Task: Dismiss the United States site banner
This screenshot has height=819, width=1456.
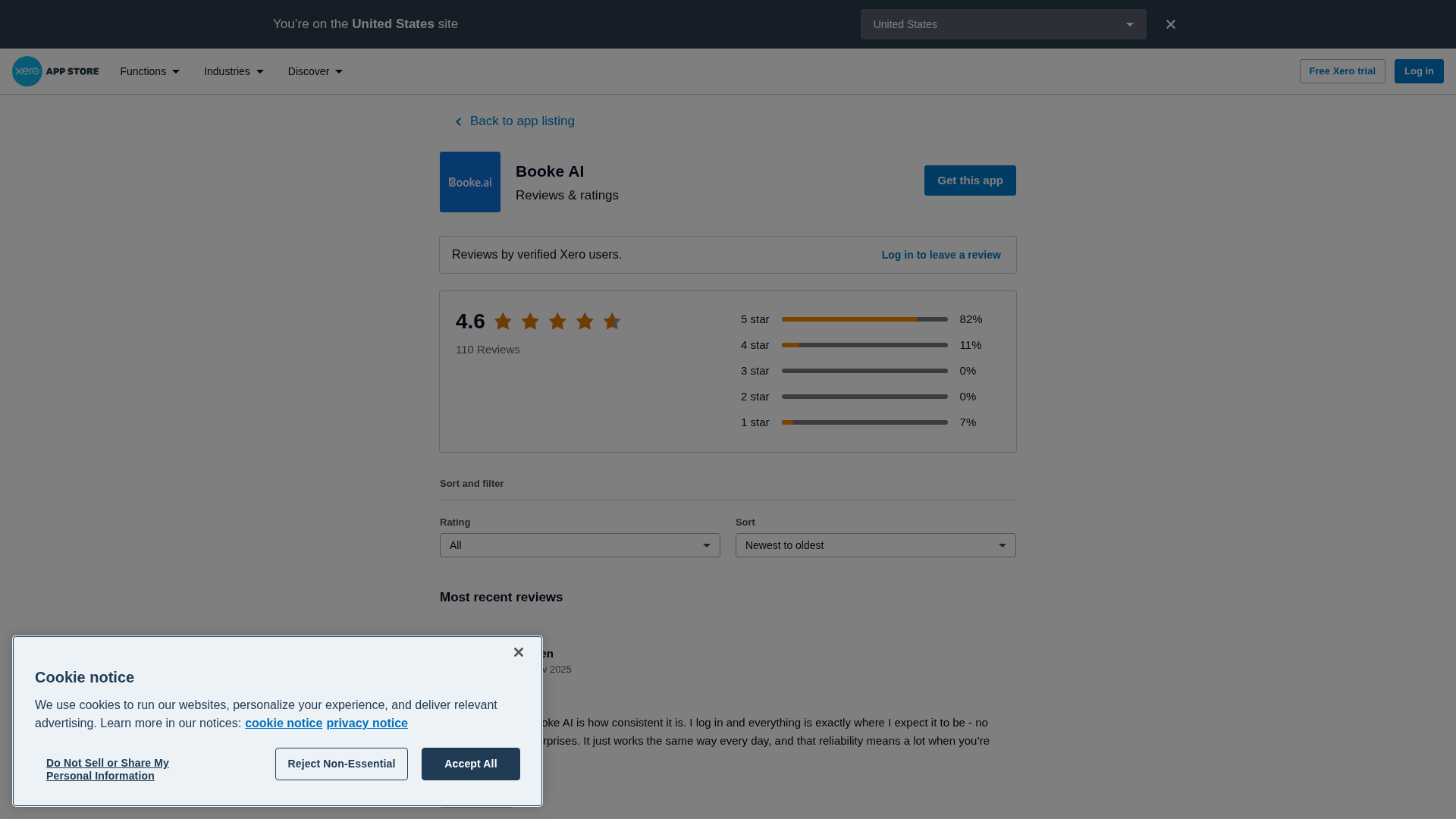Action: click(1170, 24)
